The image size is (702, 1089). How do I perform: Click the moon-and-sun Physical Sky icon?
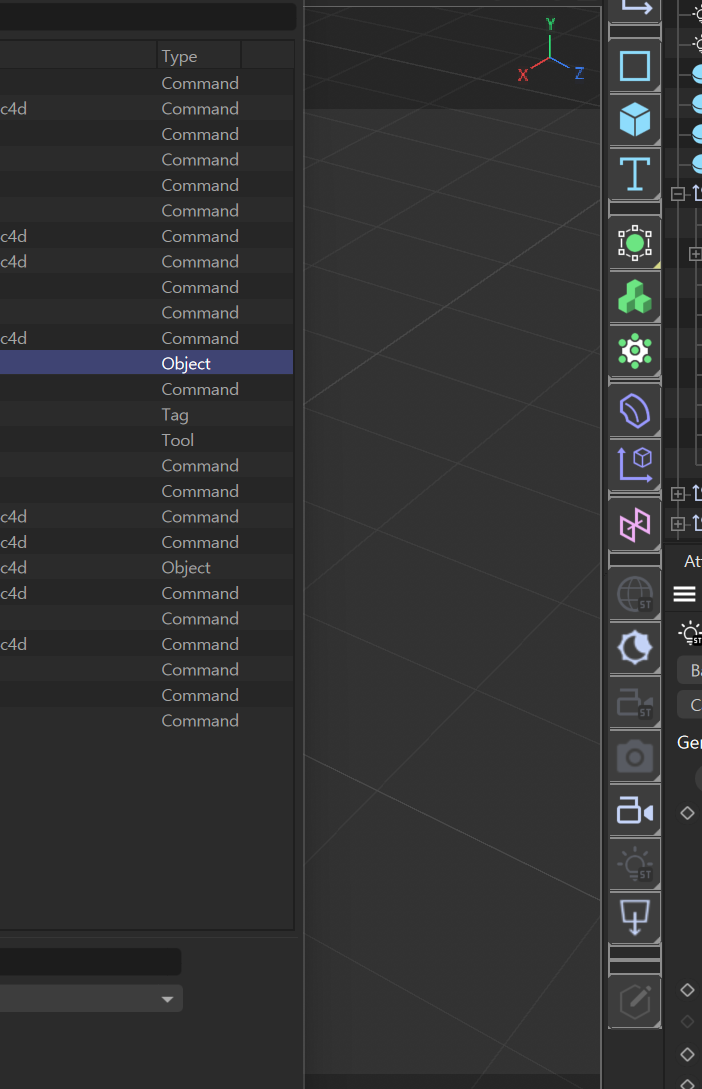coord(635,648)
